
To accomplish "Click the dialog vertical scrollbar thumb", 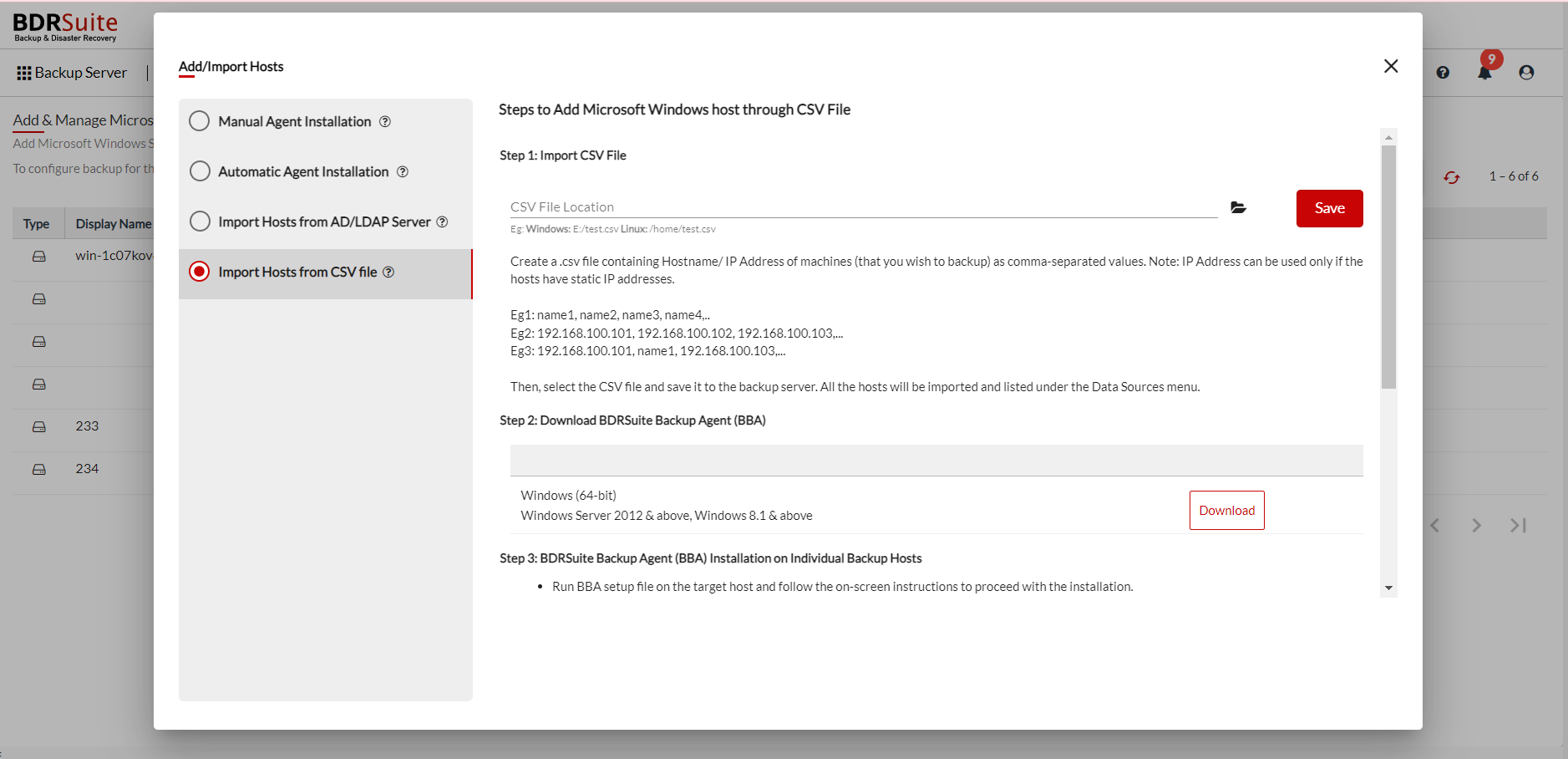I will click(x=1388, y=267).
